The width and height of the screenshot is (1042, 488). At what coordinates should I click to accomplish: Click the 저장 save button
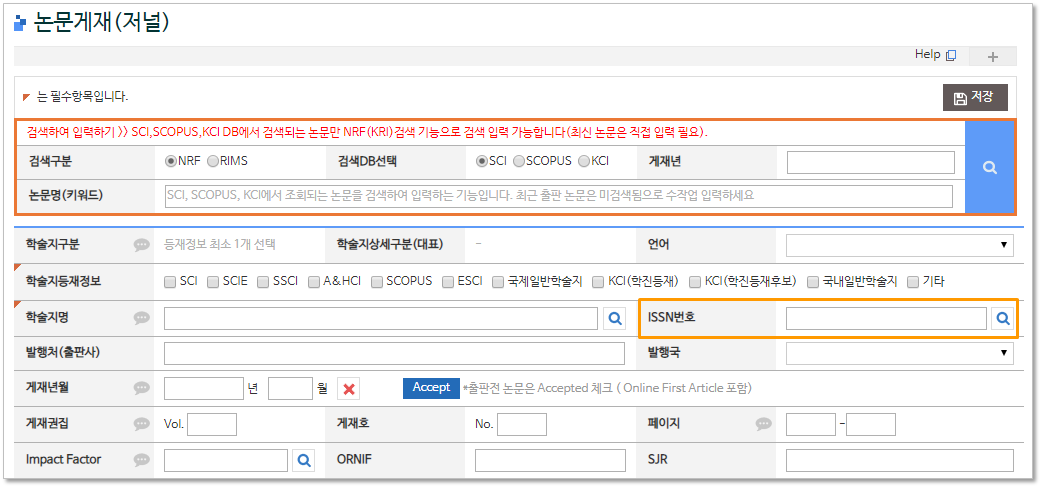(974, 97)
